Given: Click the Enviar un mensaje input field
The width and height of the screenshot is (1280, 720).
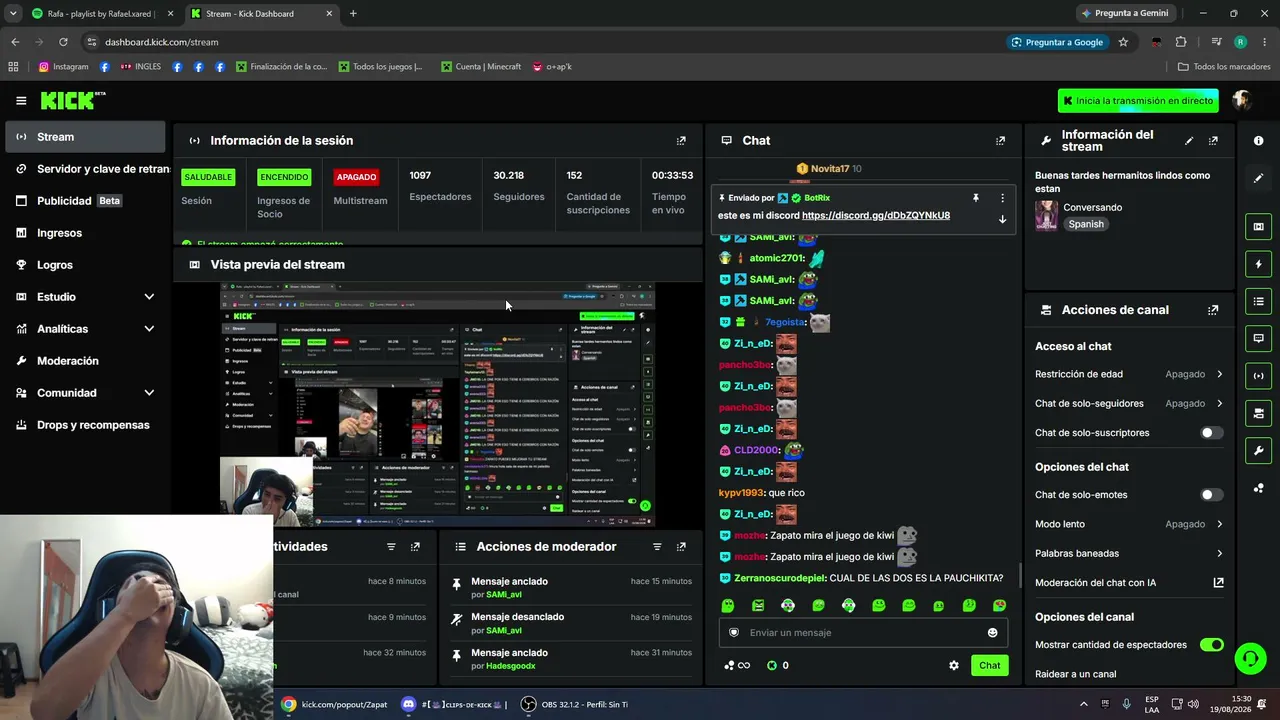Looking at the screenshot, I should point(862,633).
